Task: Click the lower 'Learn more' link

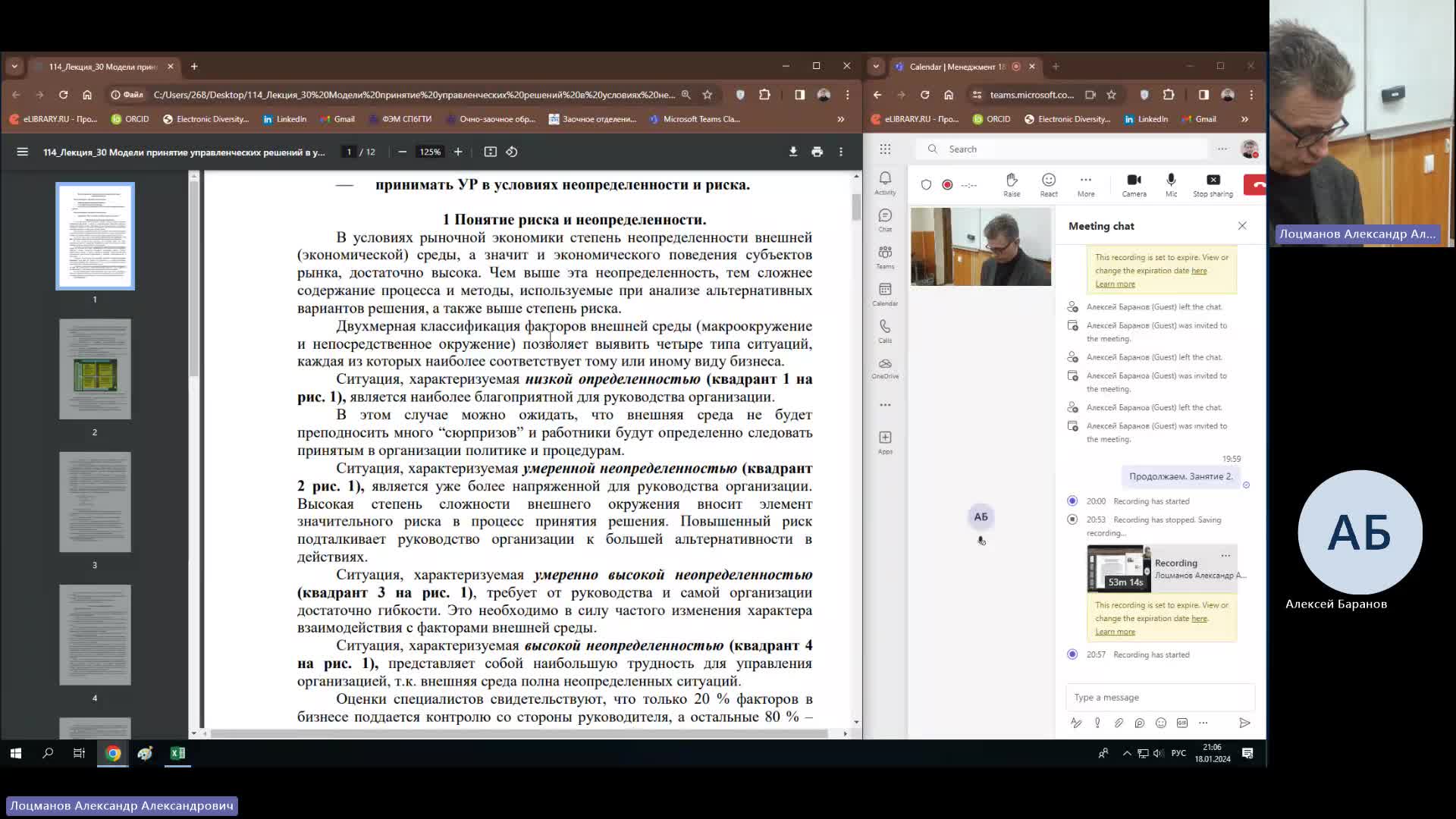Action: pos(1115,632)
